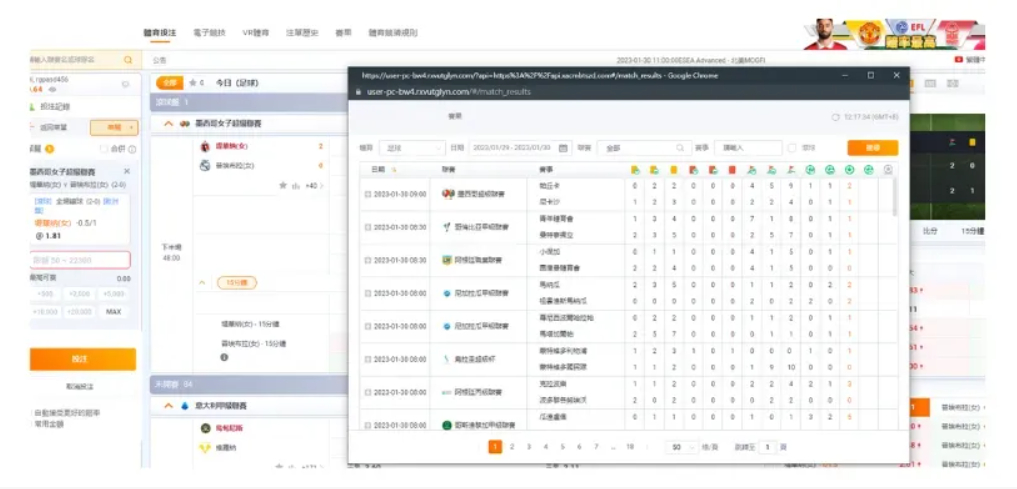The height and width of the screenshot is (489, 1017).
Task: Click the refresh icon beside the clock time
Action: (x=836, y=117)
